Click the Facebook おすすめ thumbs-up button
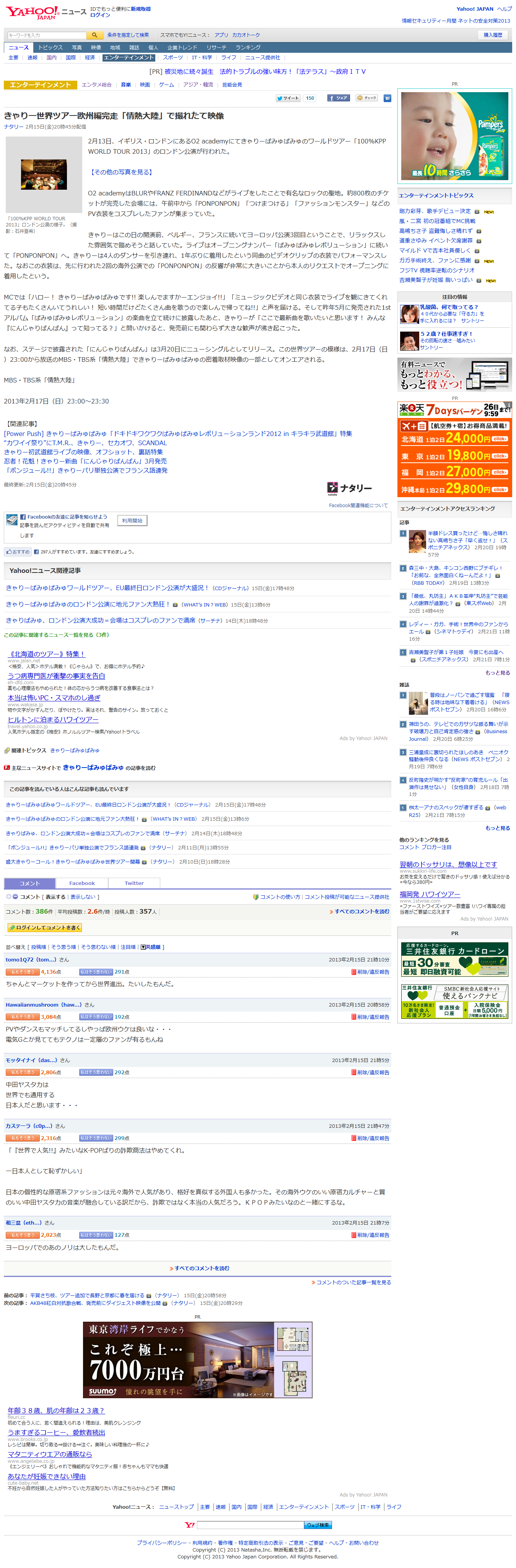 tap(18, 551)
